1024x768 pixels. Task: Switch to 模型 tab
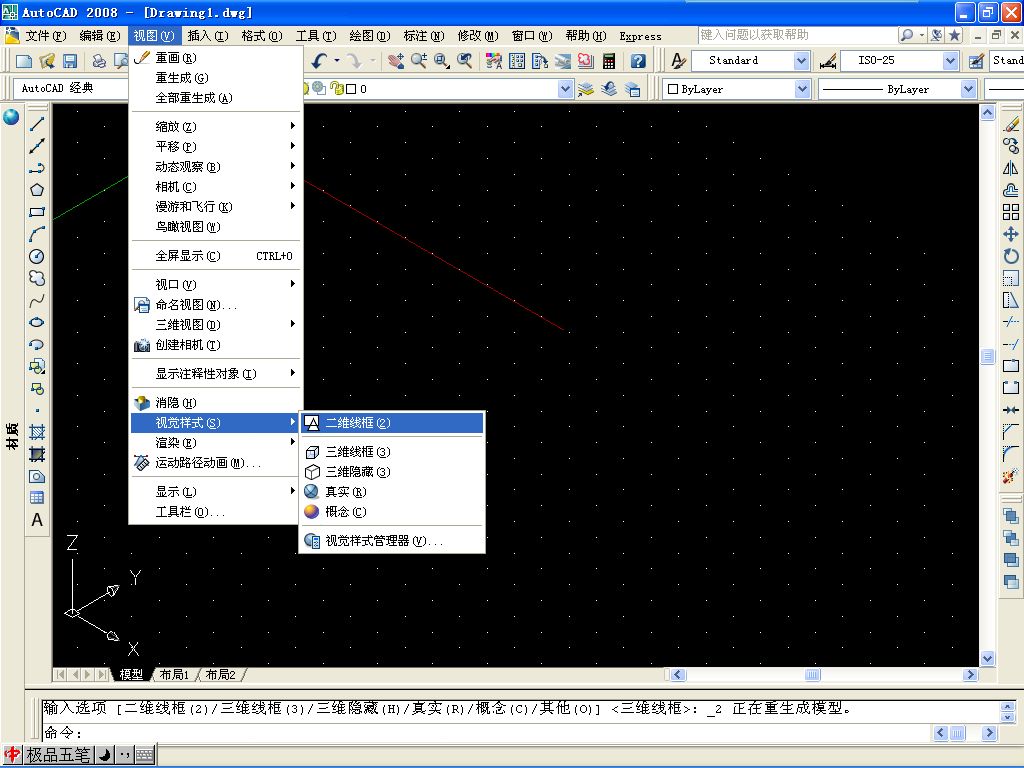(131, 674)
